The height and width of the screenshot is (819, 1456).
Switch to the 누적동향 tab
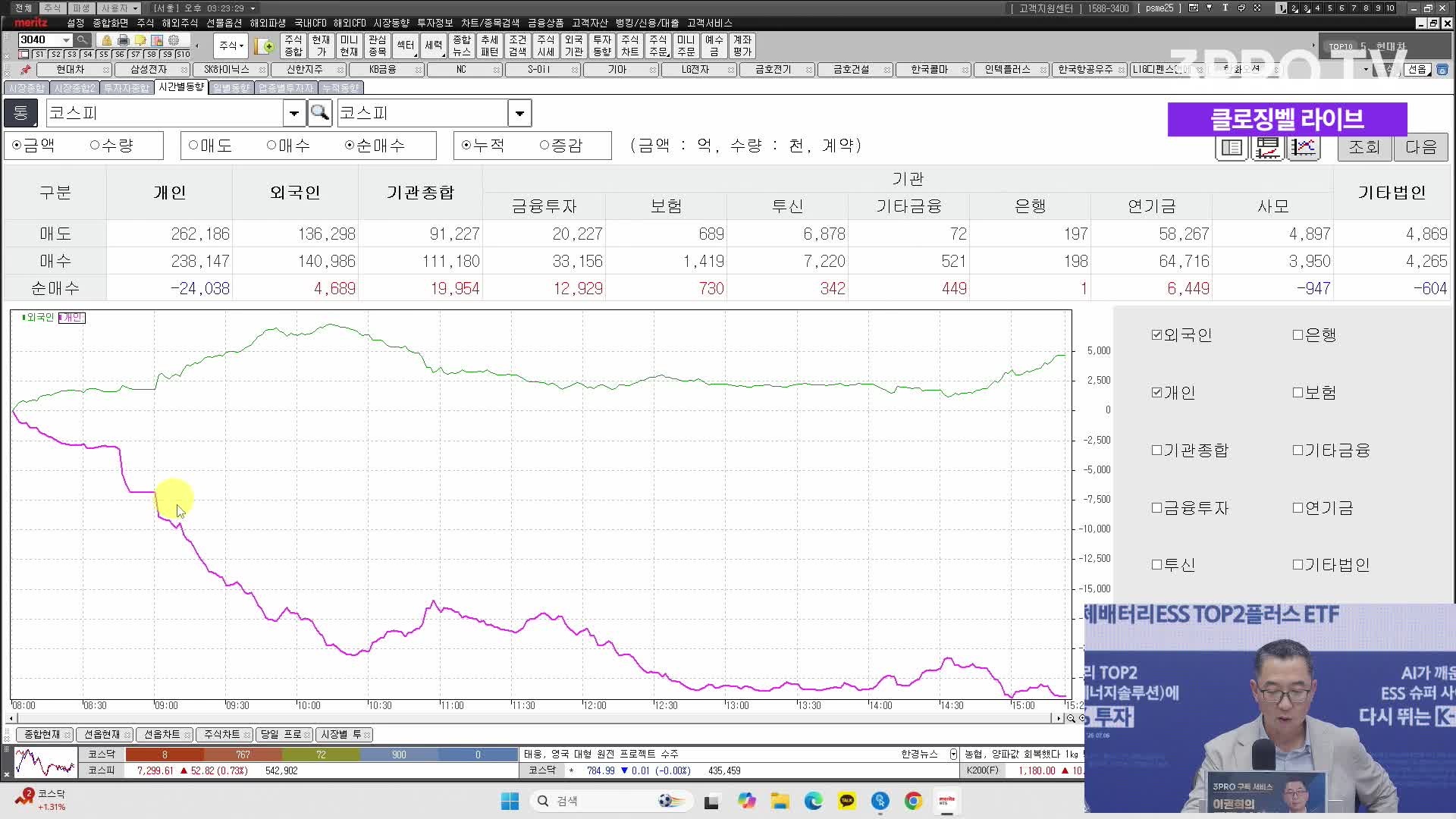[x=340, y=88]
